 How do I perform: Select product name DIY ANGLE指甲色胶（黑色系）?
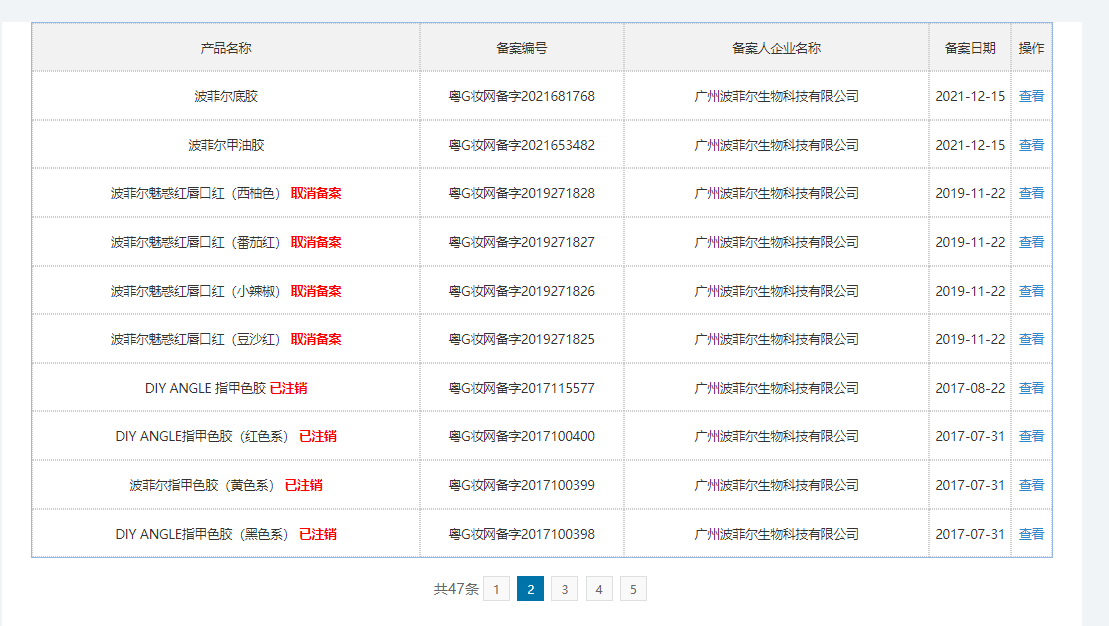coord(204,534)
